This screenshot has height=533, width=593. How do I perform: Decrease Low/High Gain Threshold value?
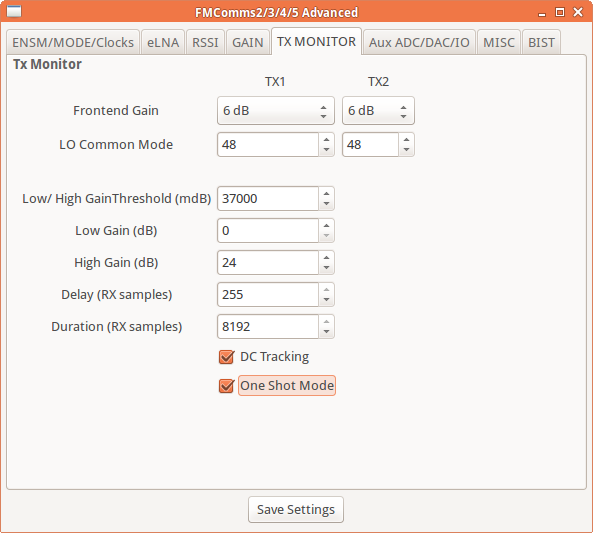pyautogui.click(x=326, y=204)
